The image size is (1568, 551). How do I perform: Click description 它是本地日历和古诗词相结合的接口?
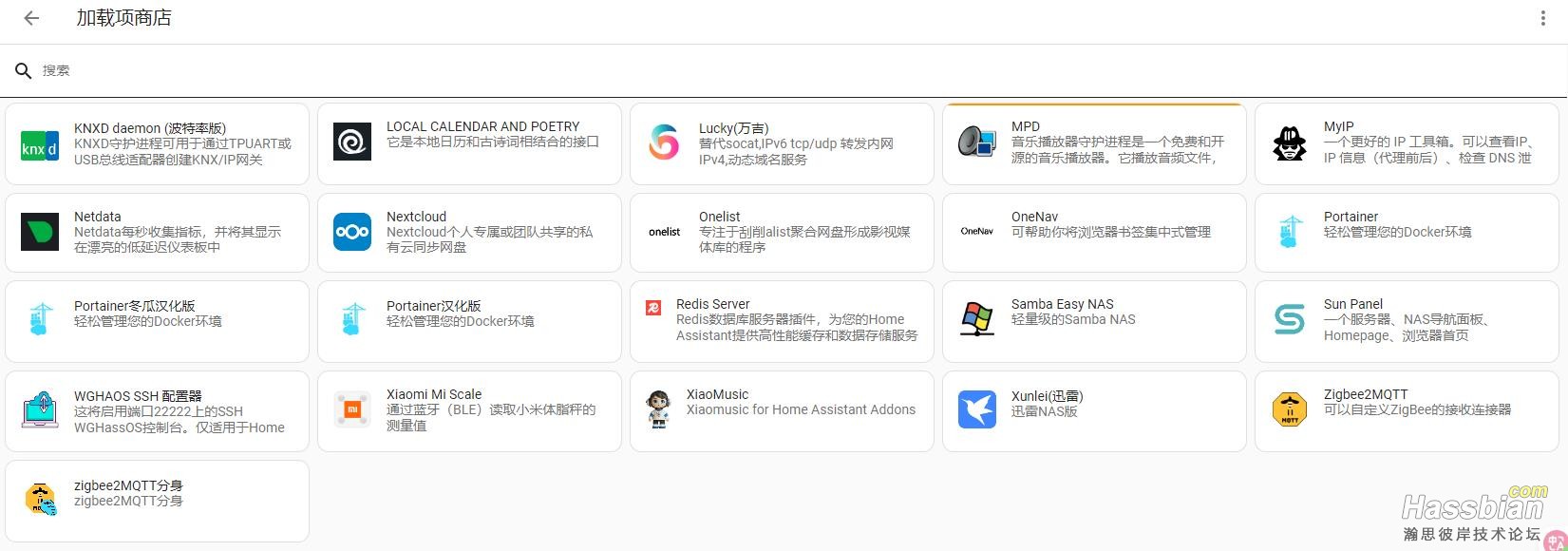pyautogui.click(x=493, y=142)
